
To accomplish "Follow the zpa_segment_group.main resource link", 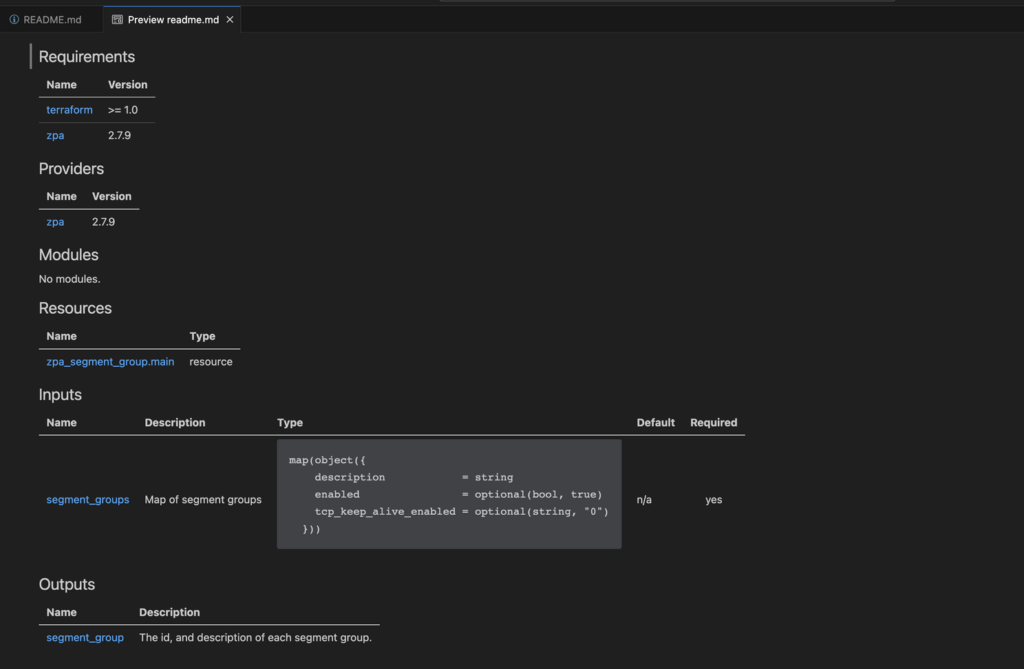I will (110, 362).
